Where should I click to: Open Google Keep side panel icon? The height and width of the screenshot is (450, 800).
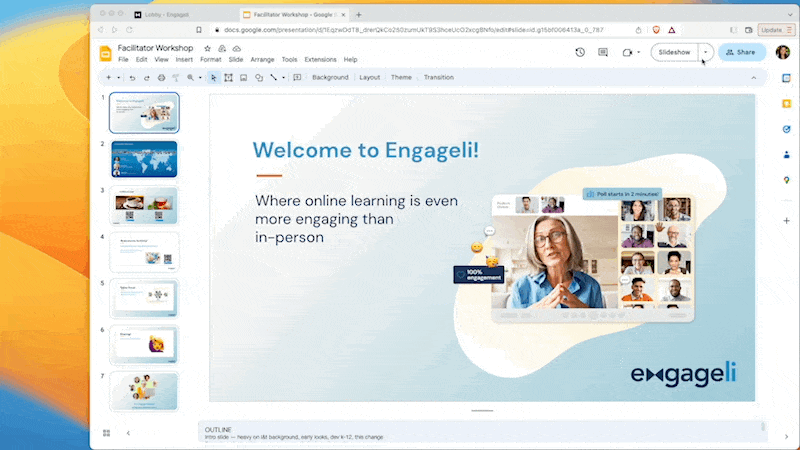tap(786, 104)
